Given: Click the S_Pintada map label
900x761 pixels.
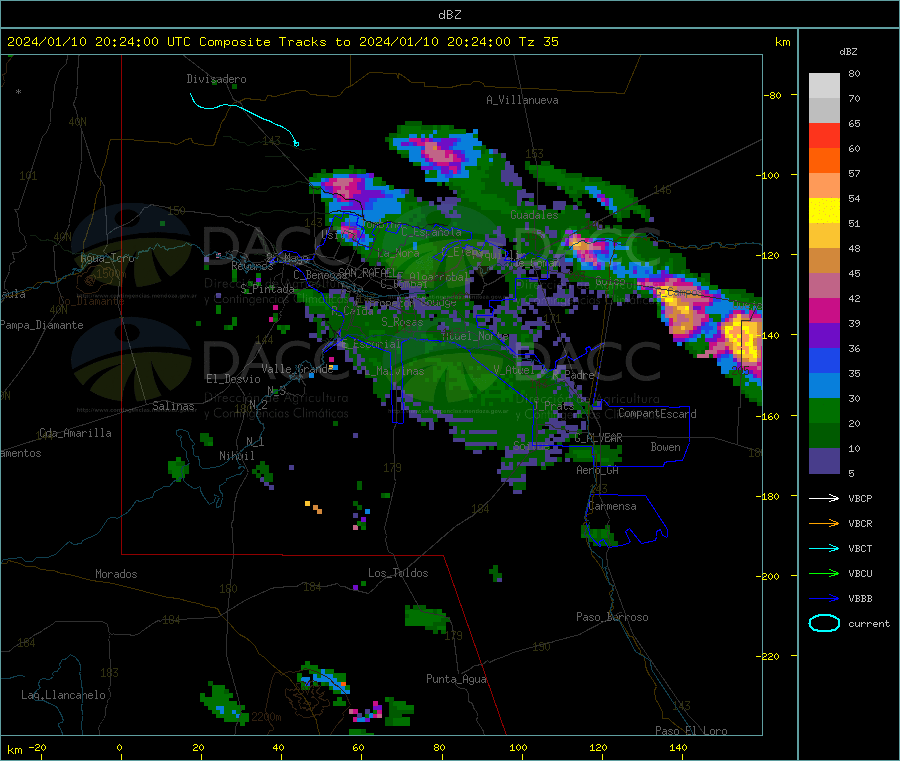Looking at the screenshot, I should coord(267,289).
